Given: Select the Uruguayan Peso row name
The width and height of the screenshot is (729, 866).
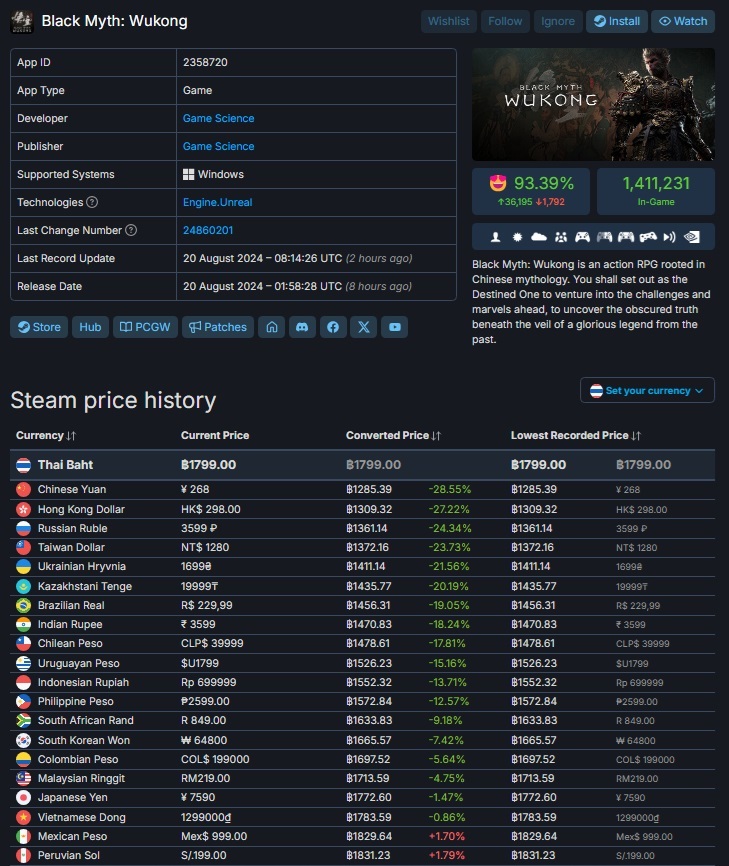Looking at the screenshot, I should coord(78,663).
